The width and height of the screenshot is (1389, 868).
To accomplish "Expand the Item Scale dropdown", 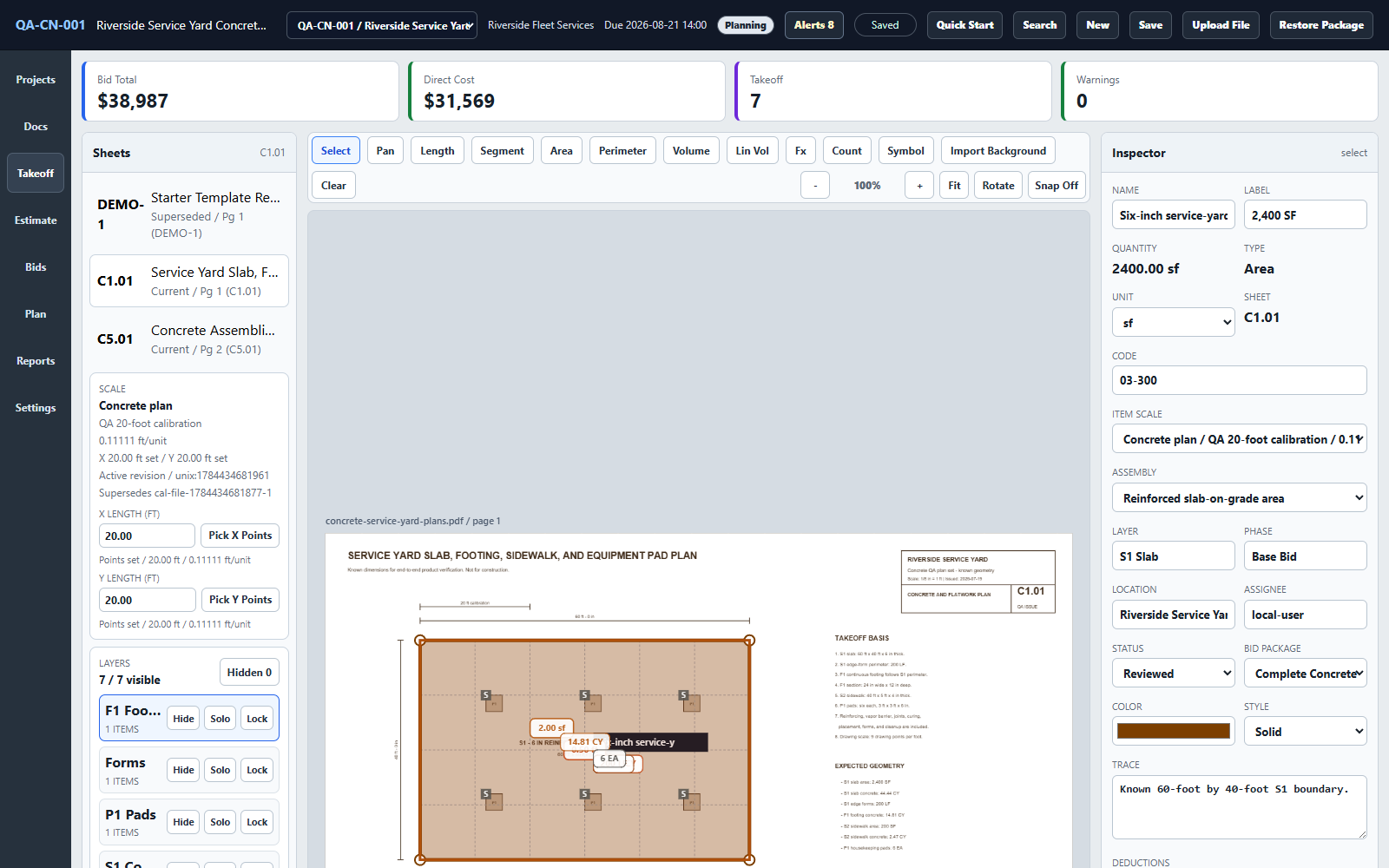I will 1239,439.
